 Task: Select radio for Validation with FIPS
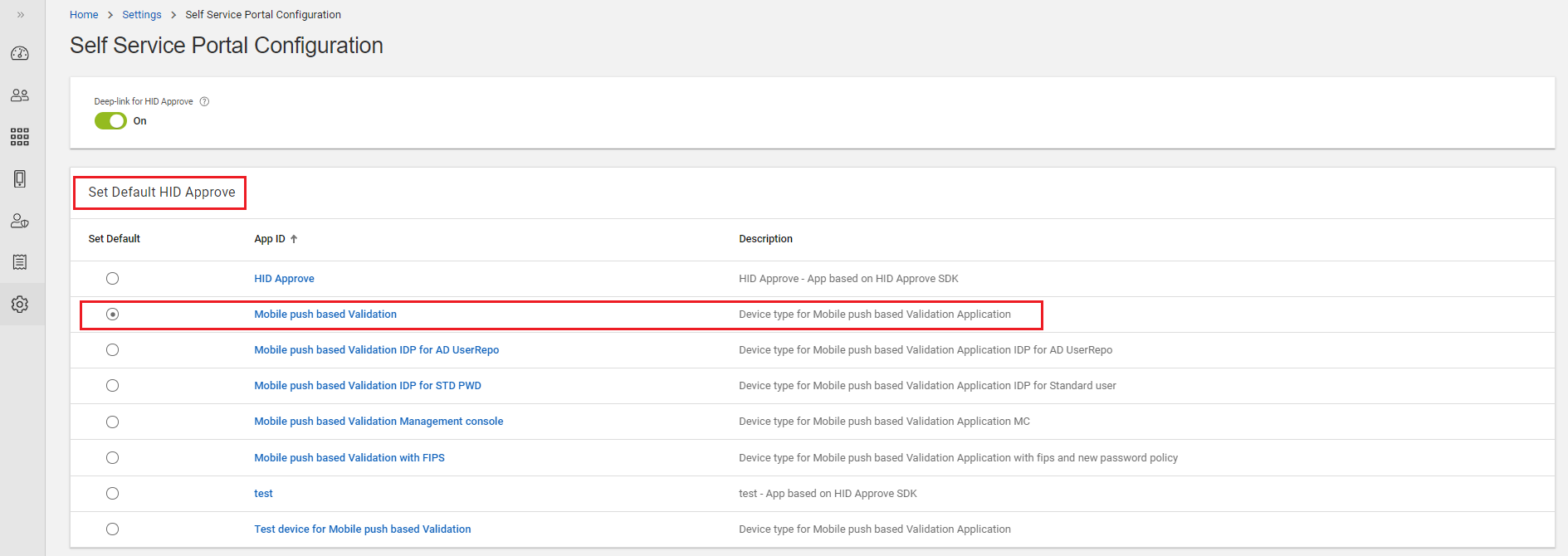(x=113, y=458)
